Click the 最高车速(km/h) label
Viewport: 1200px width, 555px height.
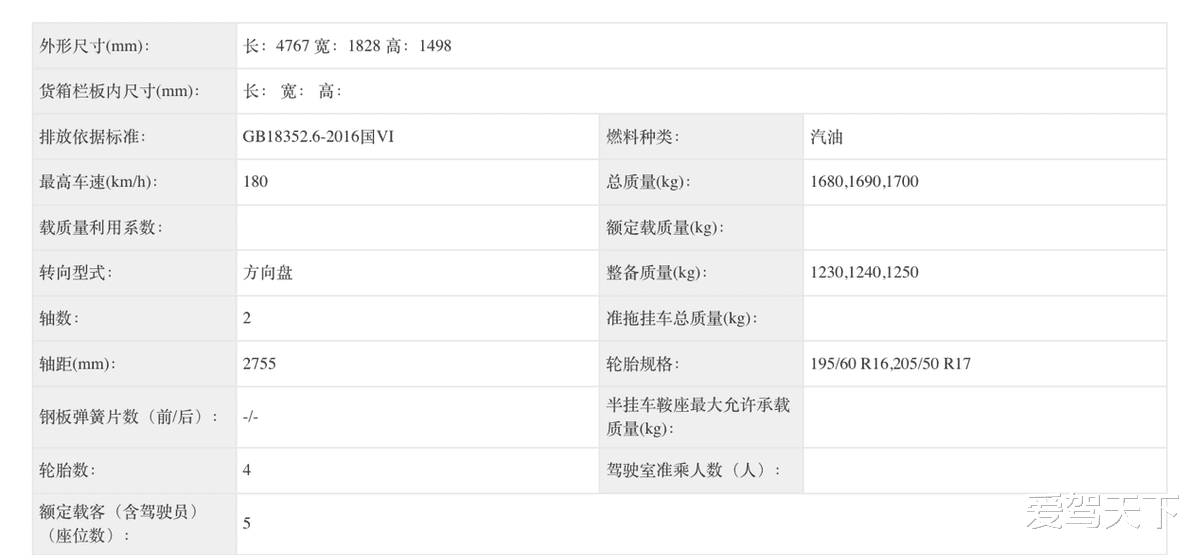[98, 182]
